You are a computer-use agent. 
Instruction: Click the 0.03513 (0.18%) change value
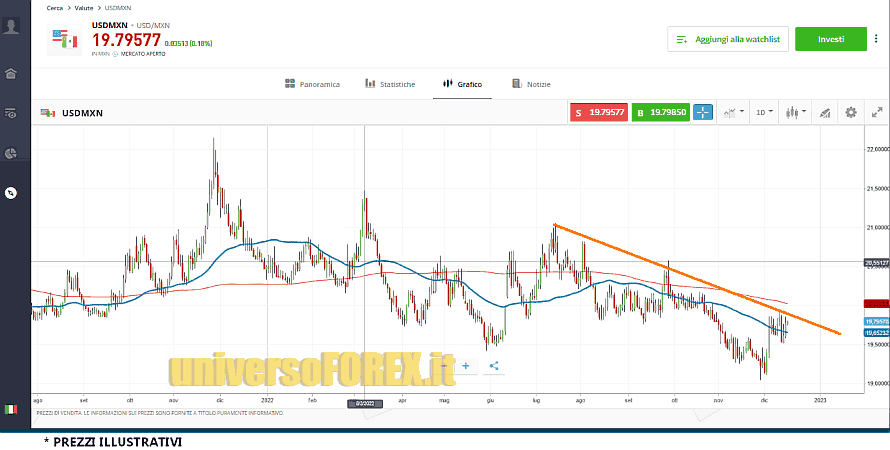click(188, 43)
